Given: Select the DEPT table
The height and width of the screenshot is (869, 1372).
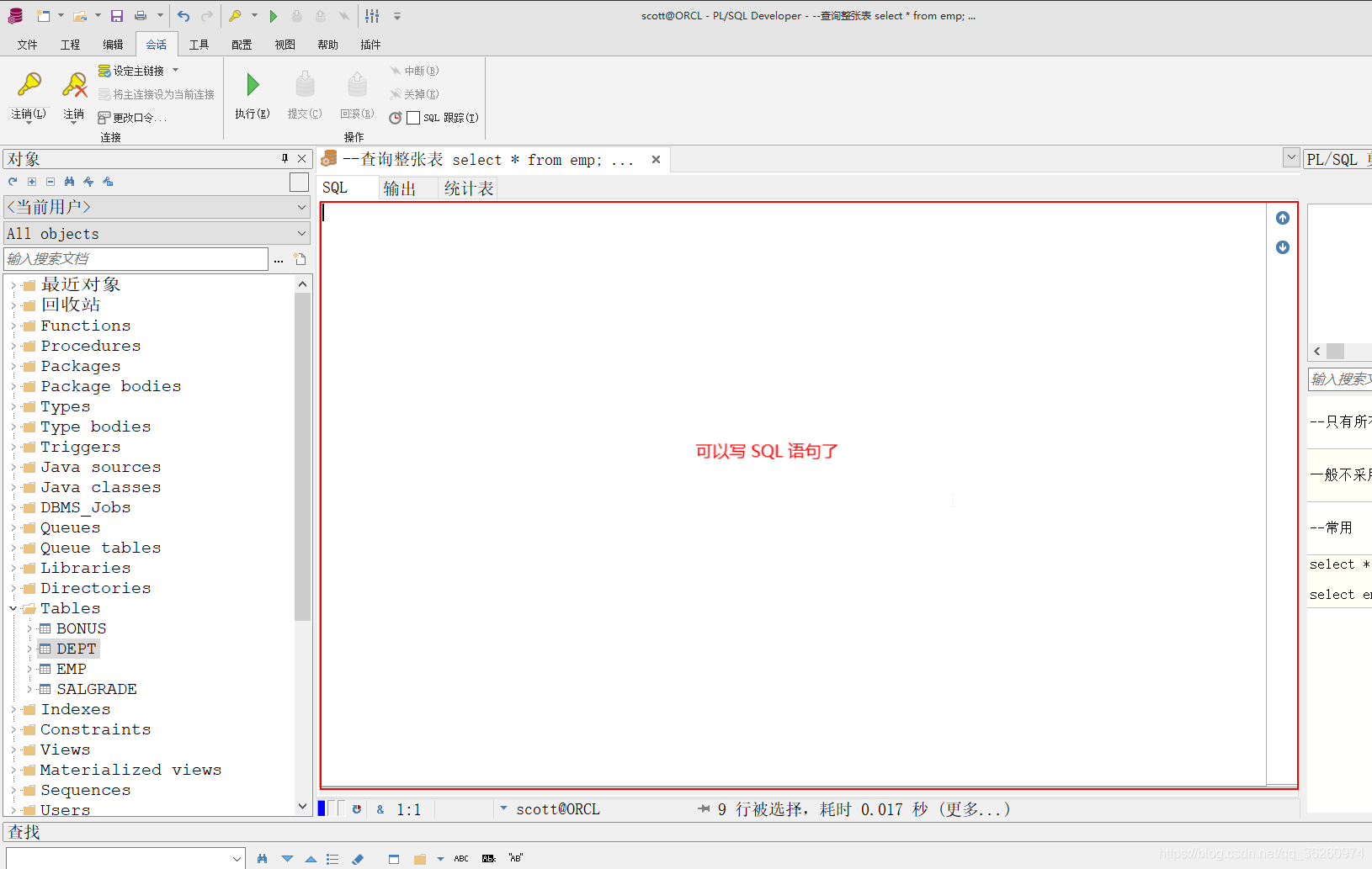Looking at the screenshot, I should (x=76, y=649).
